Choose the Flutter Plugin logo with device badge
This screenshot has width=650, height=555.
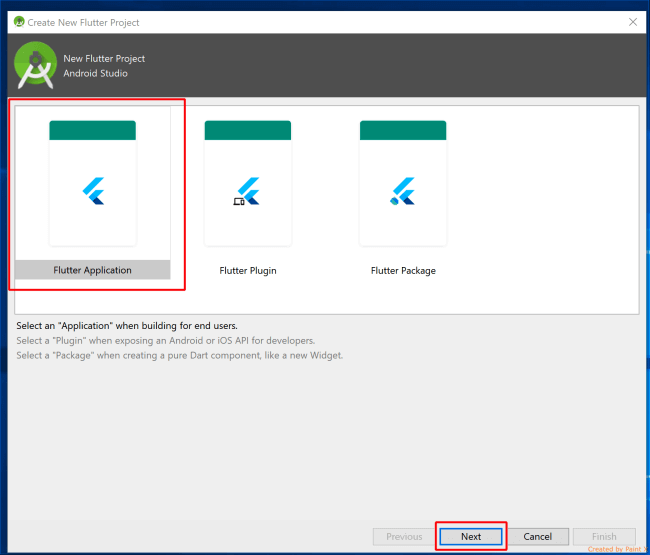[247, 191]
